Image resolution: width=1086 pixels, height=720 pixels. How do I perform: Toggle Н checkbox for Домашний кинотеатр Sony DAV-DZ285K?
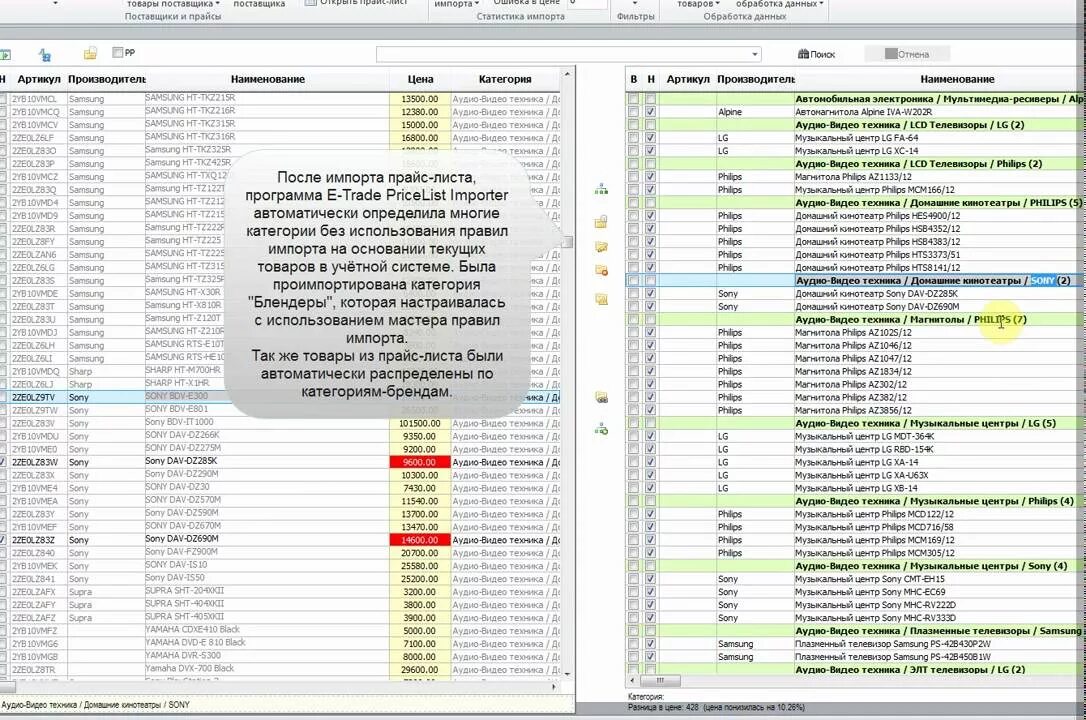pos(650,294)
